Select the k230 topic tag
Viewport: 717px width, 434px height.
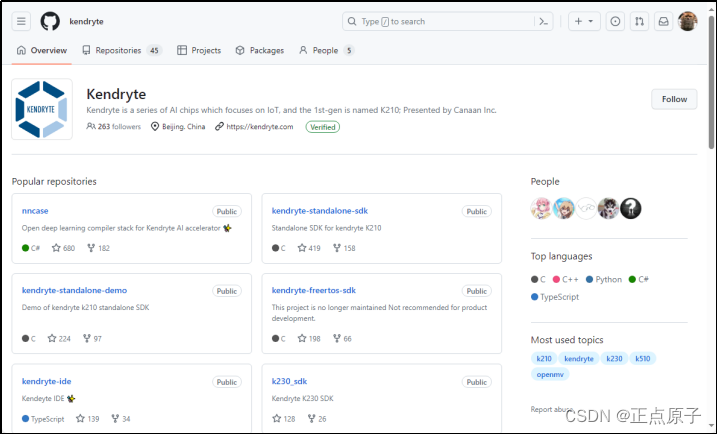point(614,359)
